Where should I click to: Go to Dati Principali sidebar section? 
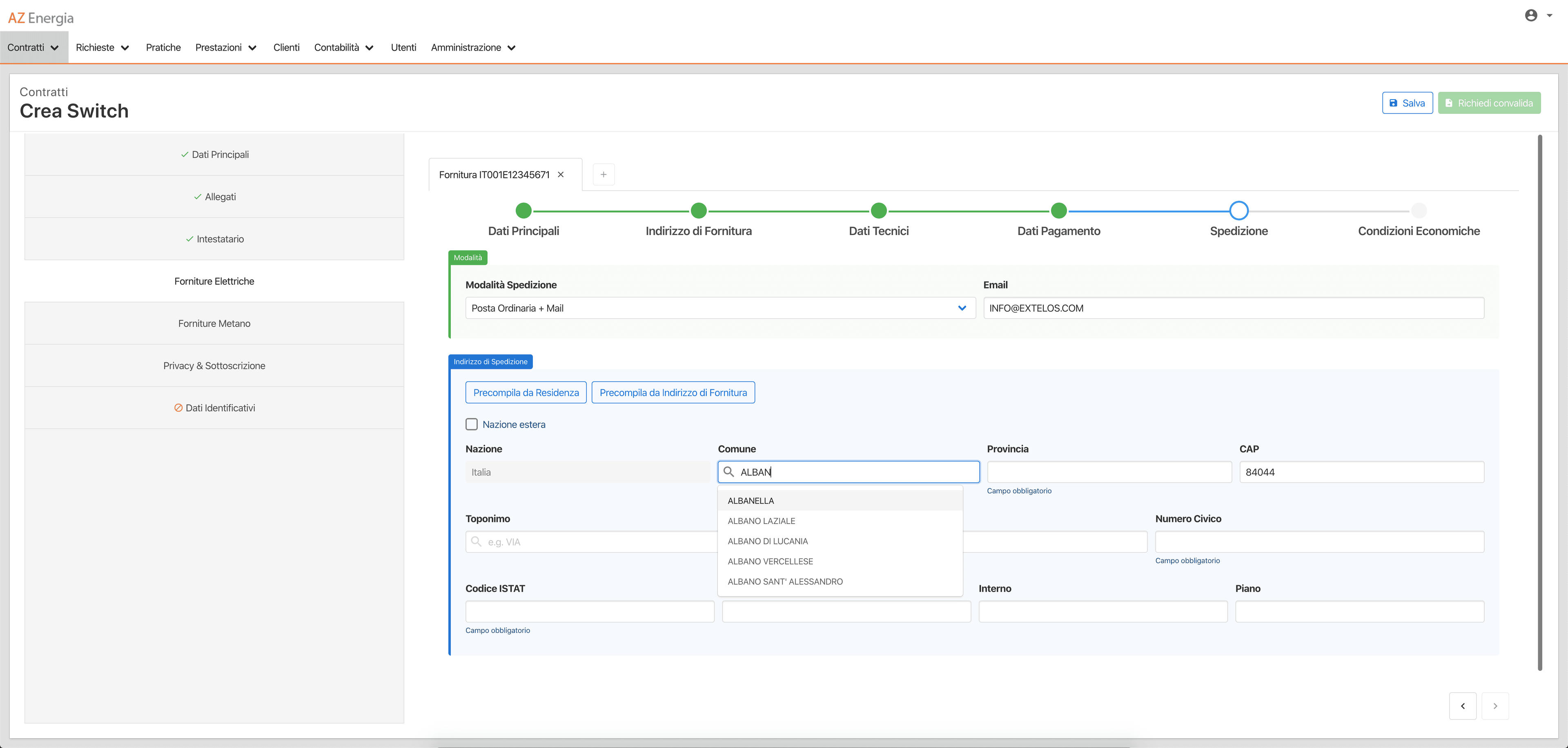coord(214,155)
